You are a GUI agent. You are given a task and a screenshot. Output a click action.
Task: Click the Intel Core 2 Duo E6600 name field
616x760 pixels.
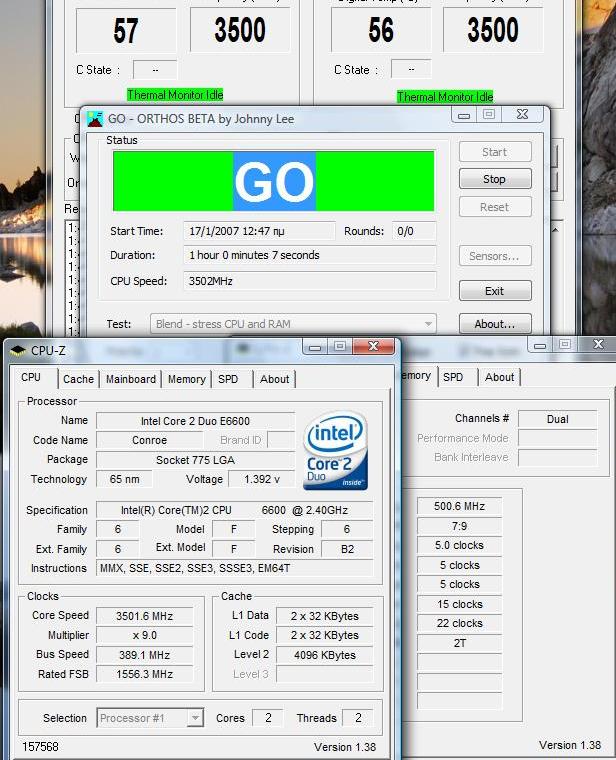[195, 421]
